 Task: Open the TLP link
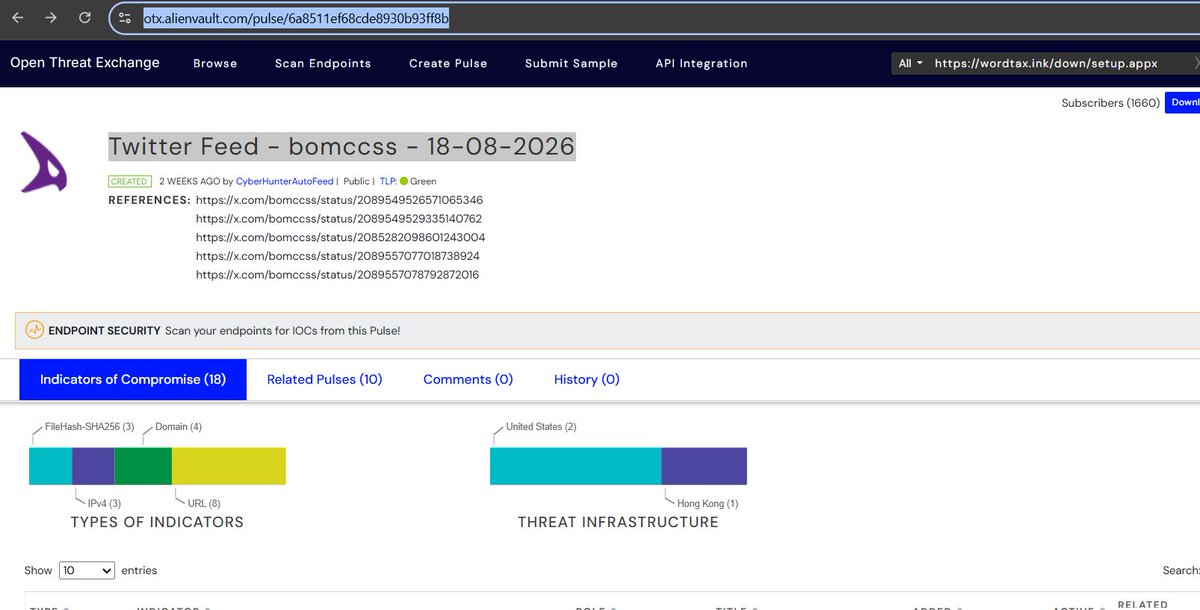click(x=388, y=182)
